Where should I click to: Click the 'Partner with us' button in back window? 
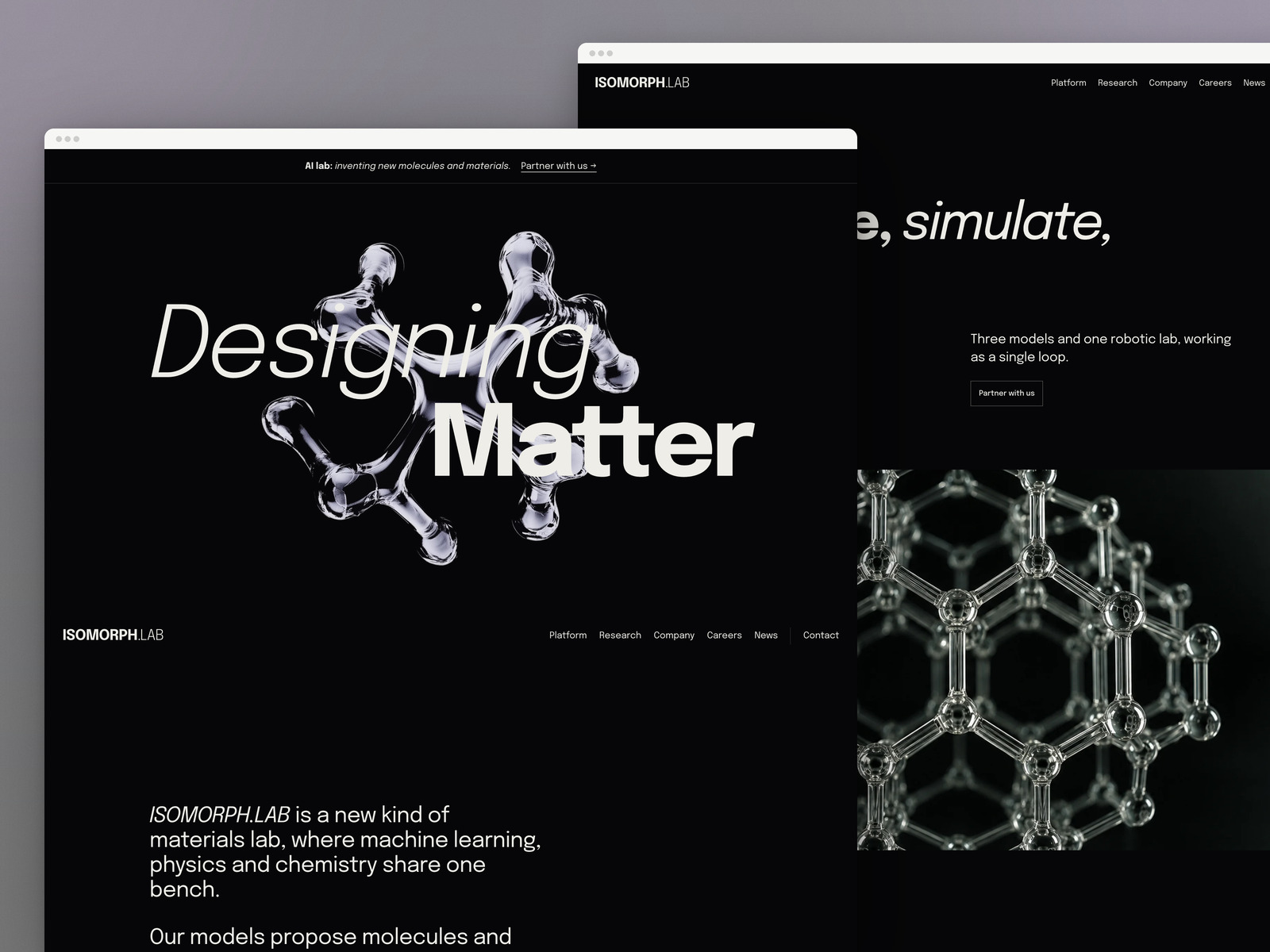[x=1006, y=393]
